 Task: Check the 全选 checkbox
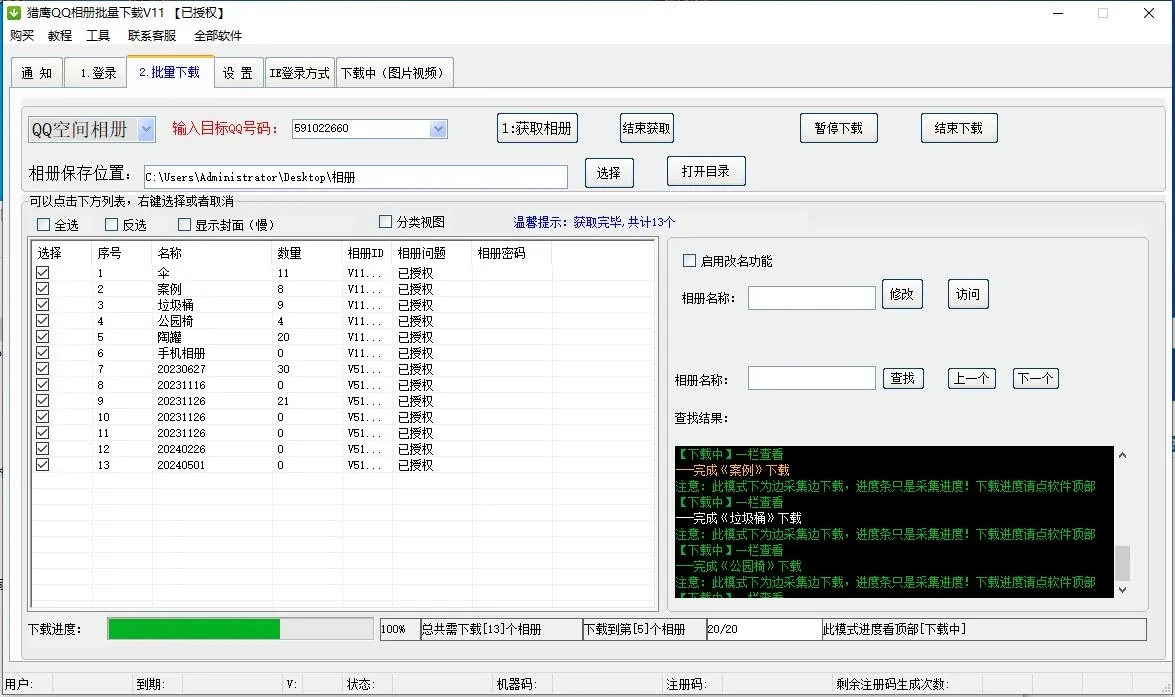click(43, 225)
